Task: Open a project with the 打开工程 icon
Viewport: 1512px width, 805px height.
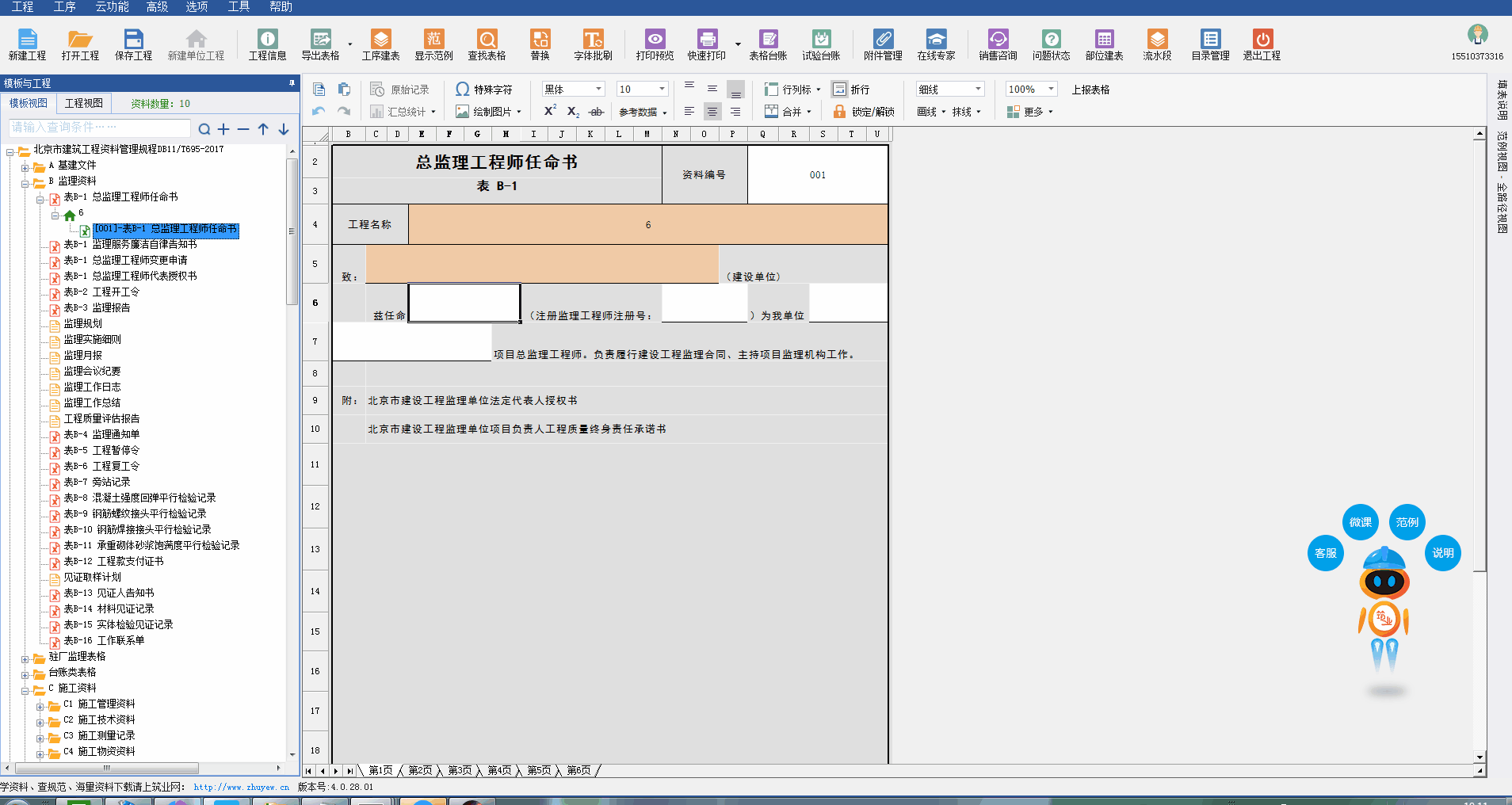Action: tap(79, 44)
